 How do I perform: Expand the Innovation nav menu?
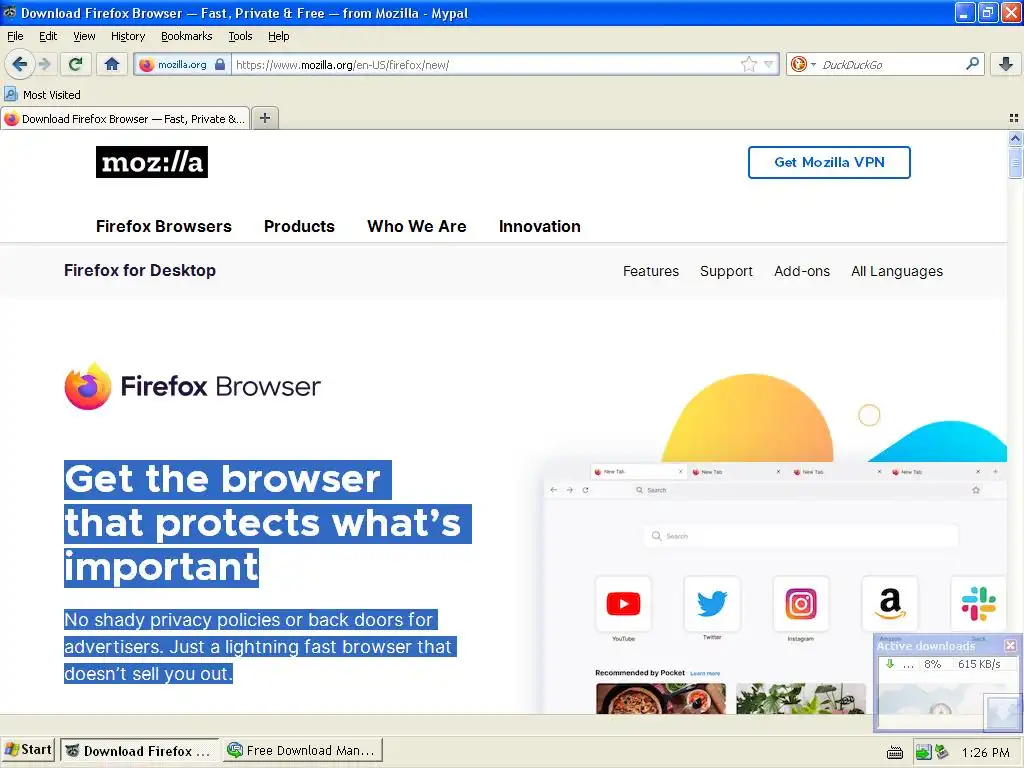(x=539, y=226)
